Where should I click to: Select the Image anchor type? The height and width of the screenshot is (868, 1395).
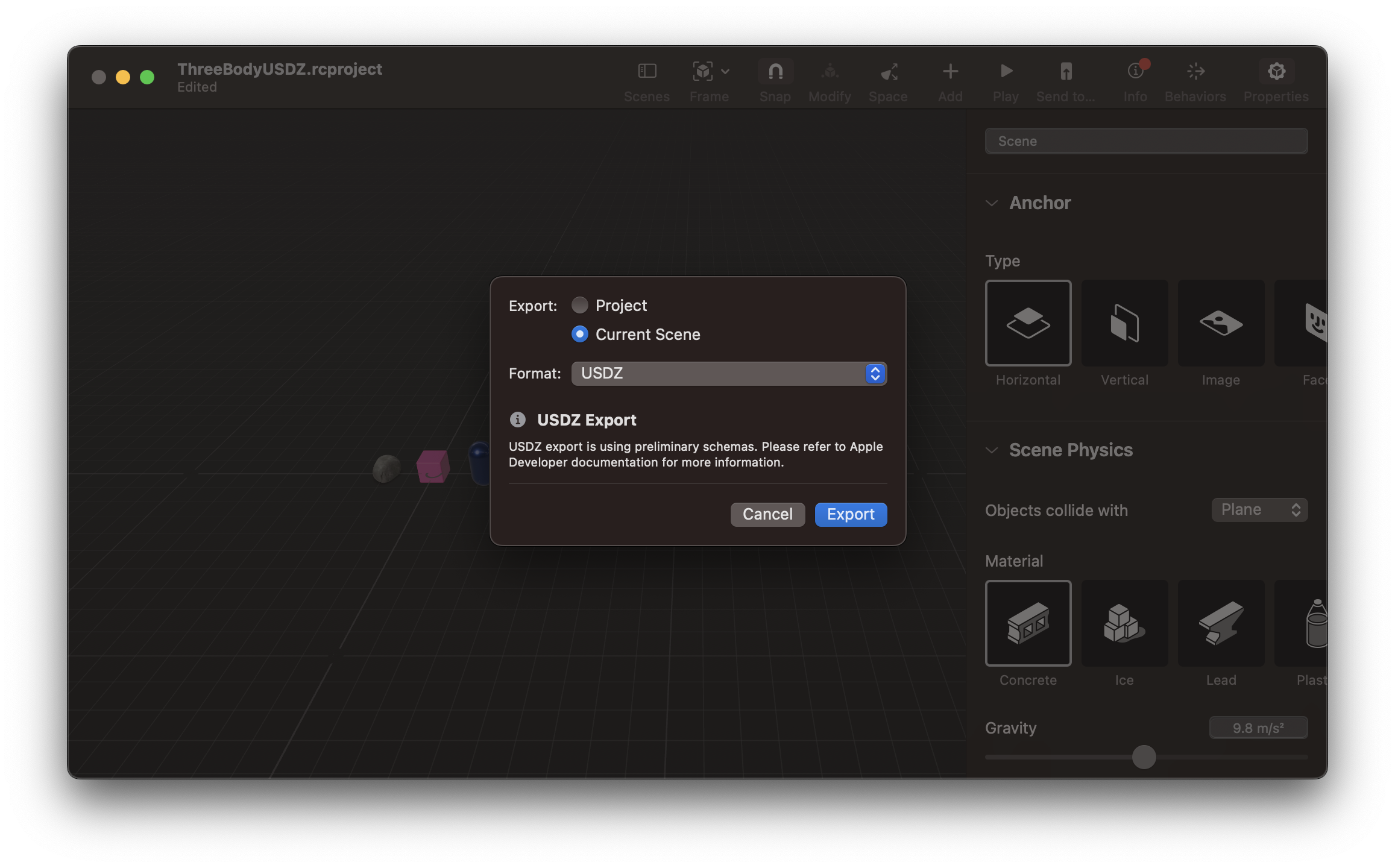[1221, 323]
